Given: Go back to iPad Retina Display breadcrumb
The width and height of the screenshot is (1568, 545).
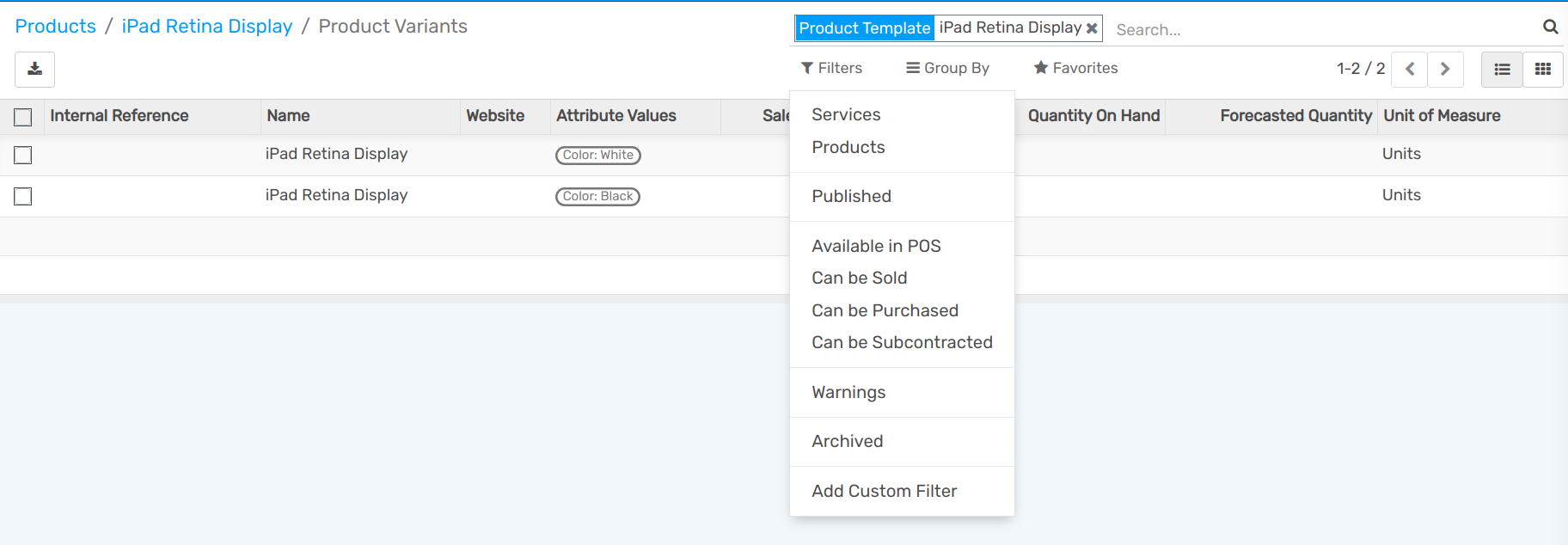Looking at the screenshot, I should (x=207, y=27).
